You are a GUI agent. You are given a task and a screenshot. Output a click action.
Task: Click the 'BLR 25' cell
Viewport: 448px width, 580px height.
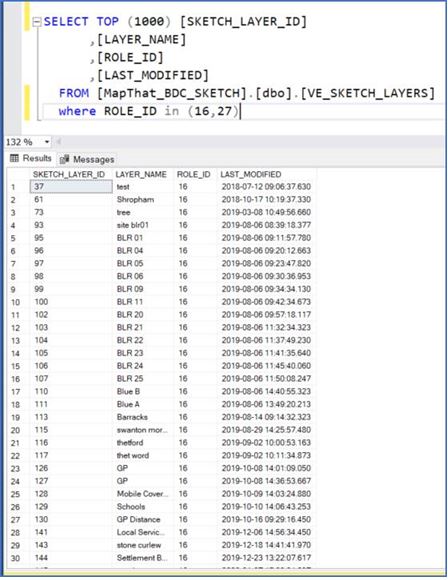click(143, 379)
